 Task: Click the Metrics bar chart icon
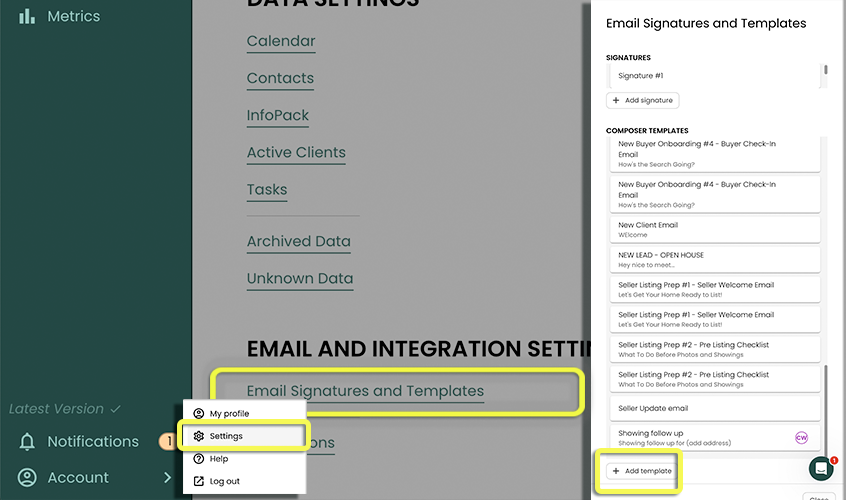[27, 16]
